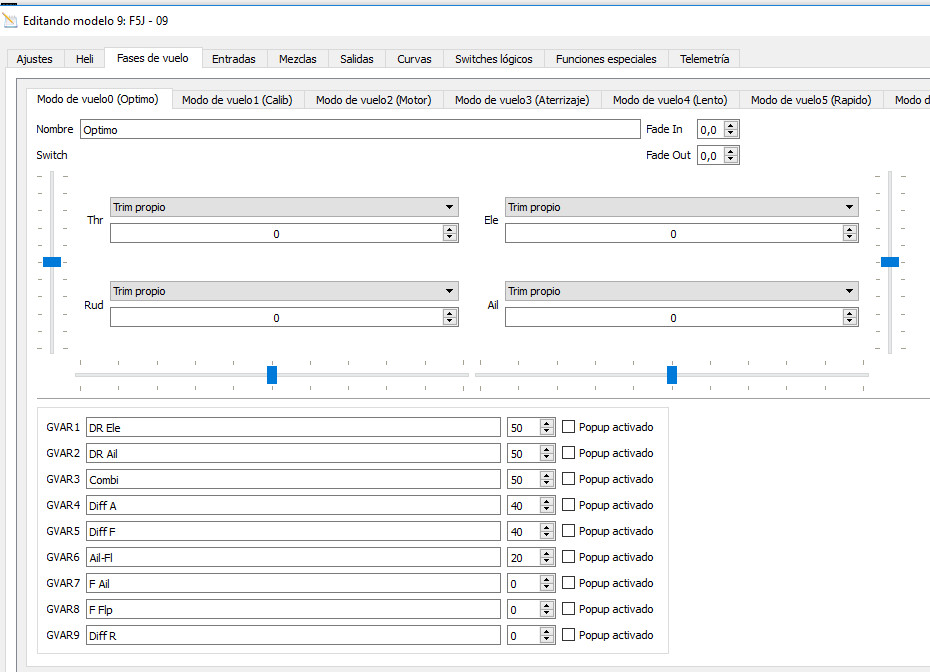
Task: Switch to the Mezclas tab
Action: (x=297, y=59)
